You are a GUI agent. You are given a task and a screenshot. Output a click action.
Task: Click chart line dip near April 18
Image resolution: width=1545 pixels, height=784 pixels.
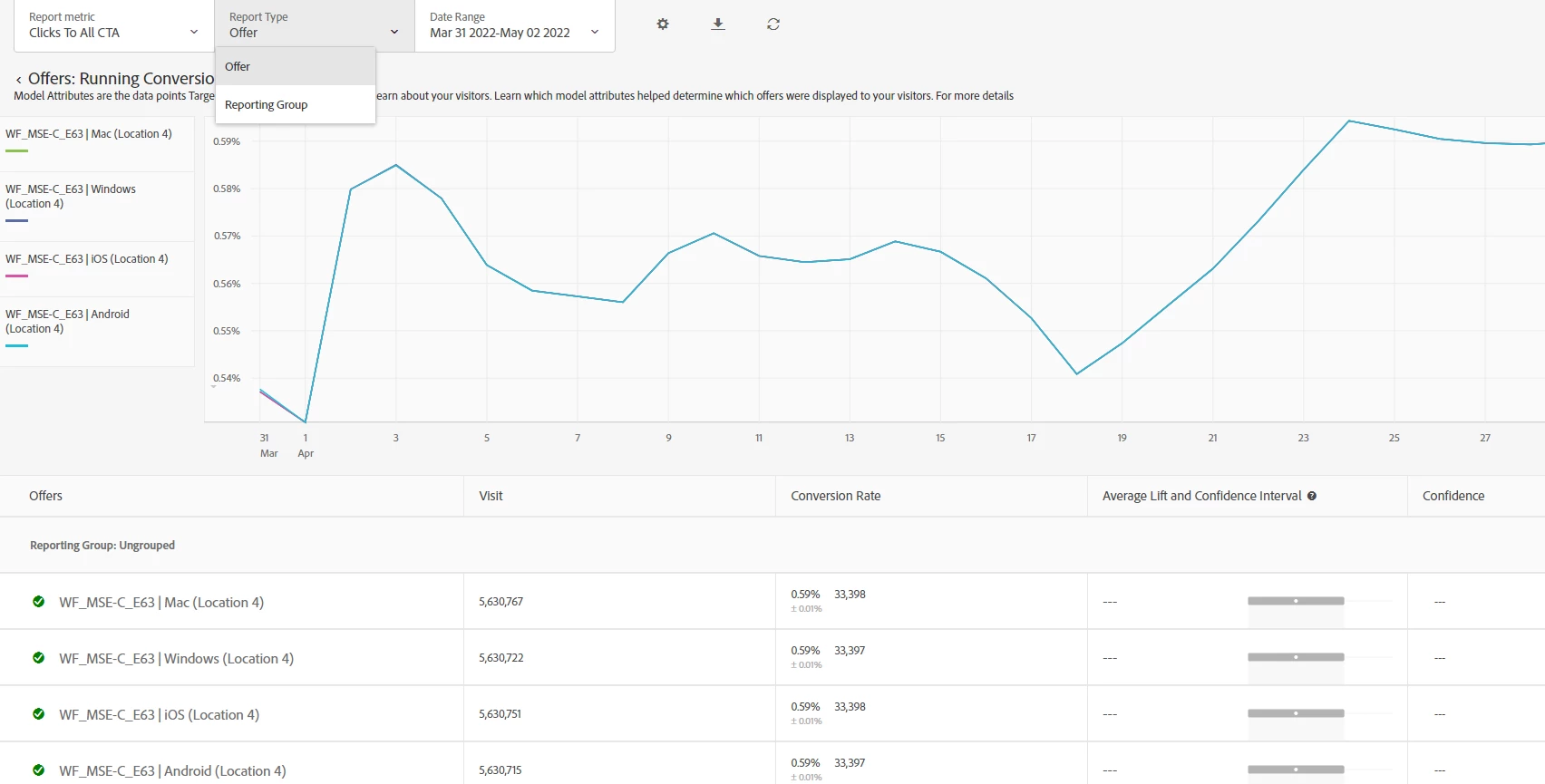1076,373
